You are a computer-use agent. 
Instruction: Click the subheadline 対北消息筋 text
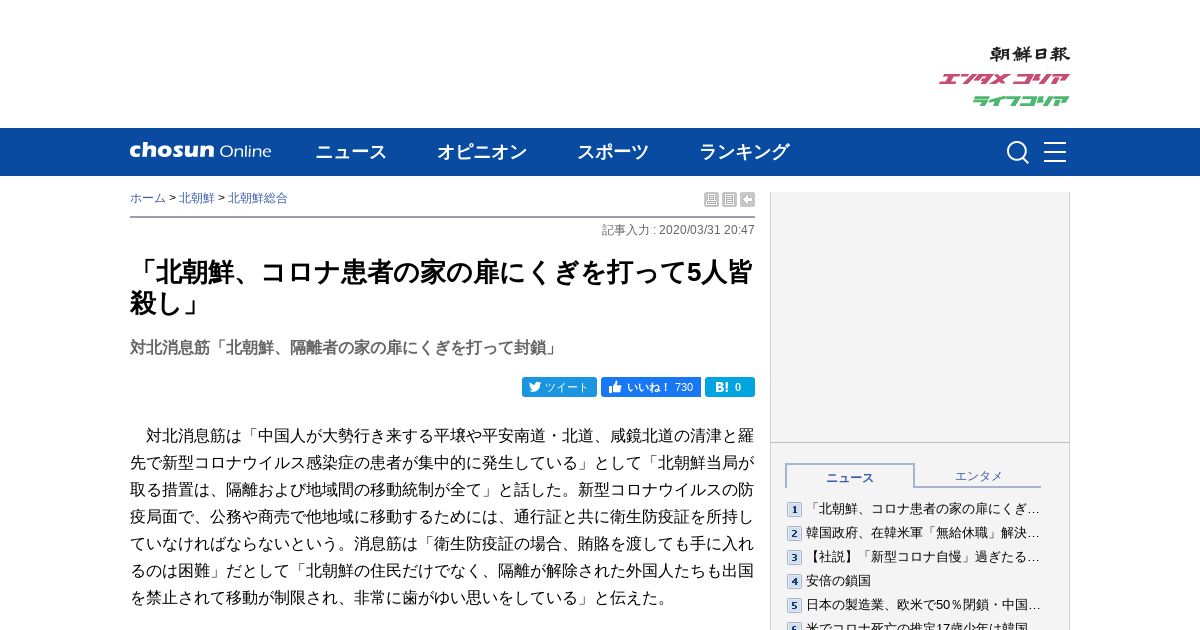pyautogui.click(x=345, y=347)
